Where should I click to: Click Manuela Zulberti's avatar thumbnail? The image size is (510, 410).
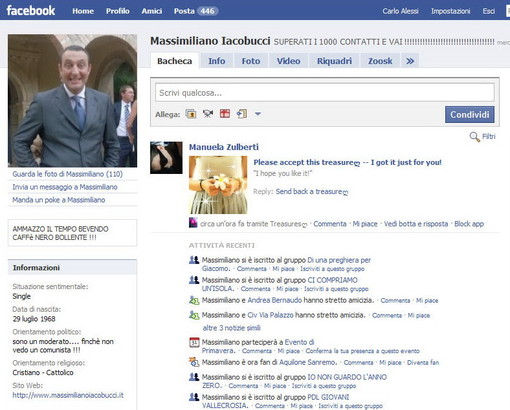(166, 158)
